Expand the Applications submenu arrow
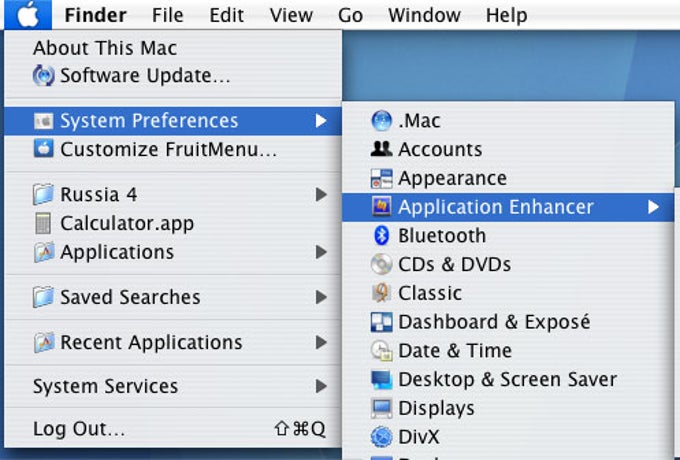This screenshot has height=460, width=680. pos(320,252)
